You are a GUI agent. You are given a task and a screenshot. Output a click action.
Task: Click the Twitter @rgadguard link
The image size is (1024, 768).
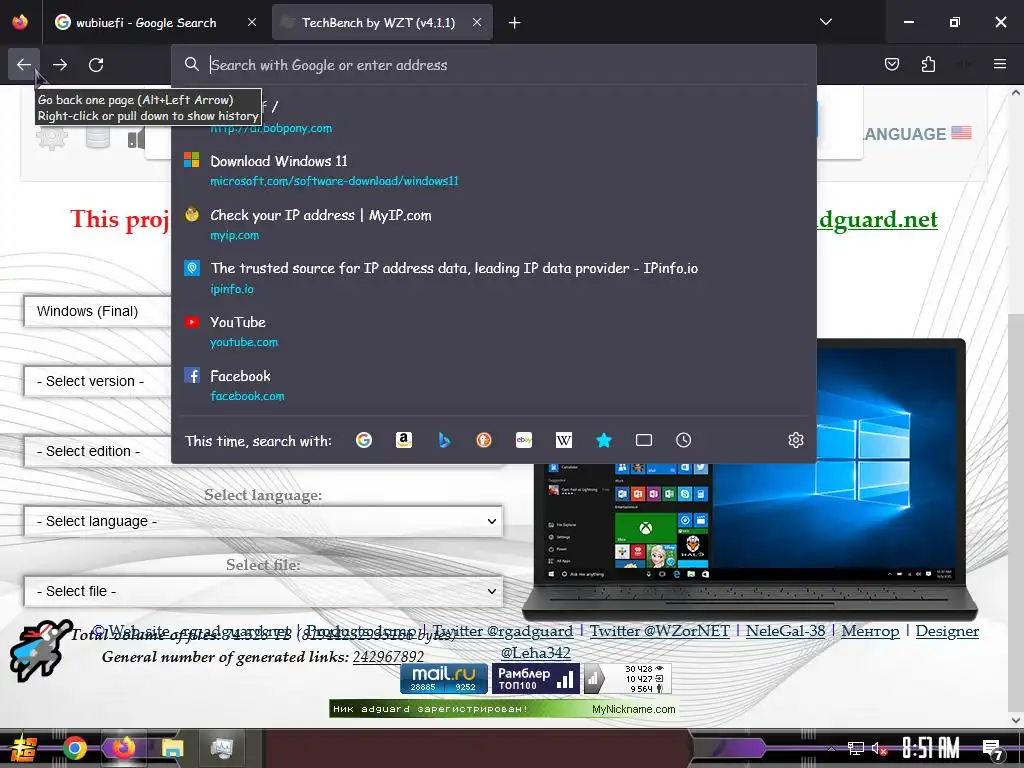click(503, 631)
